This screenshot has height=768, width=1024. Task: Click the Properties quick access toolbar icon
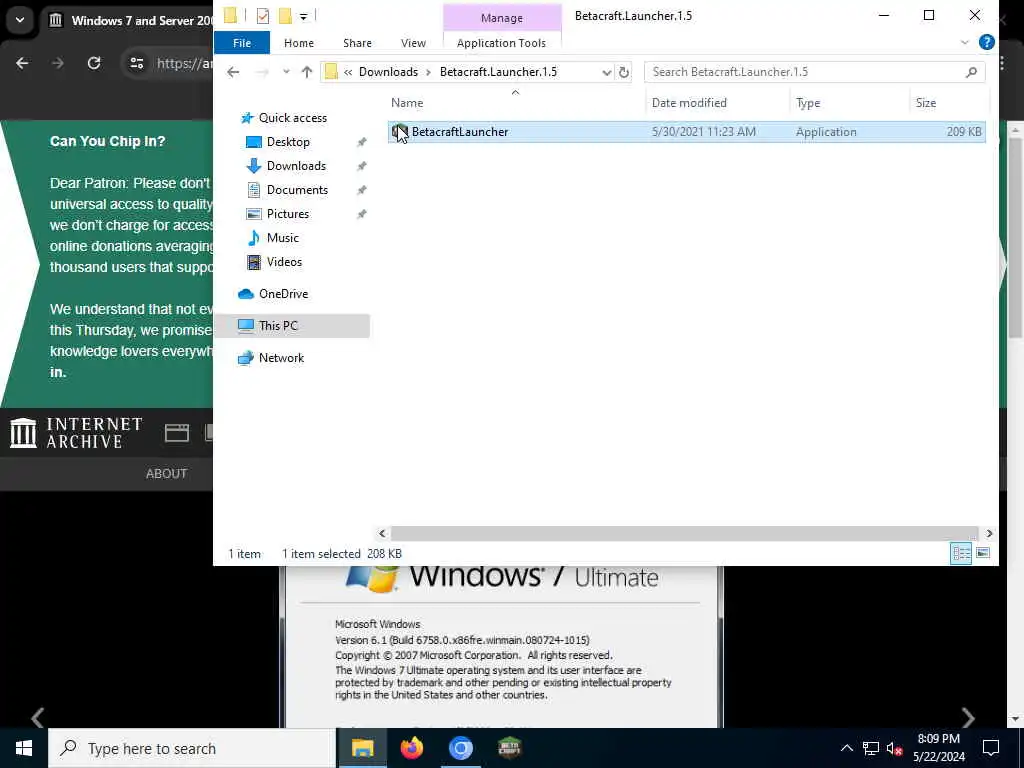point(263,16)
